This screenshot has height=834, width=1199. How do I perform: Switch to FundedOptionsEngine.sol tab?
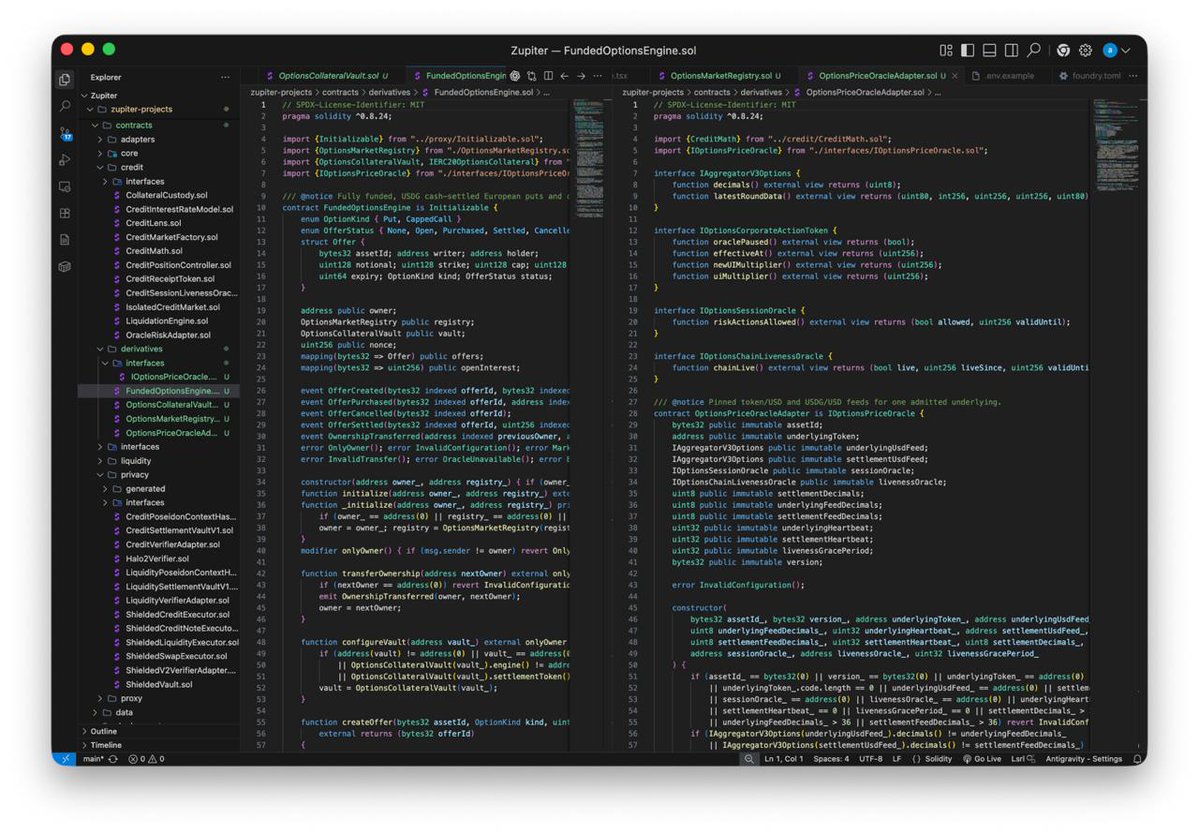[x=459, y=76]
